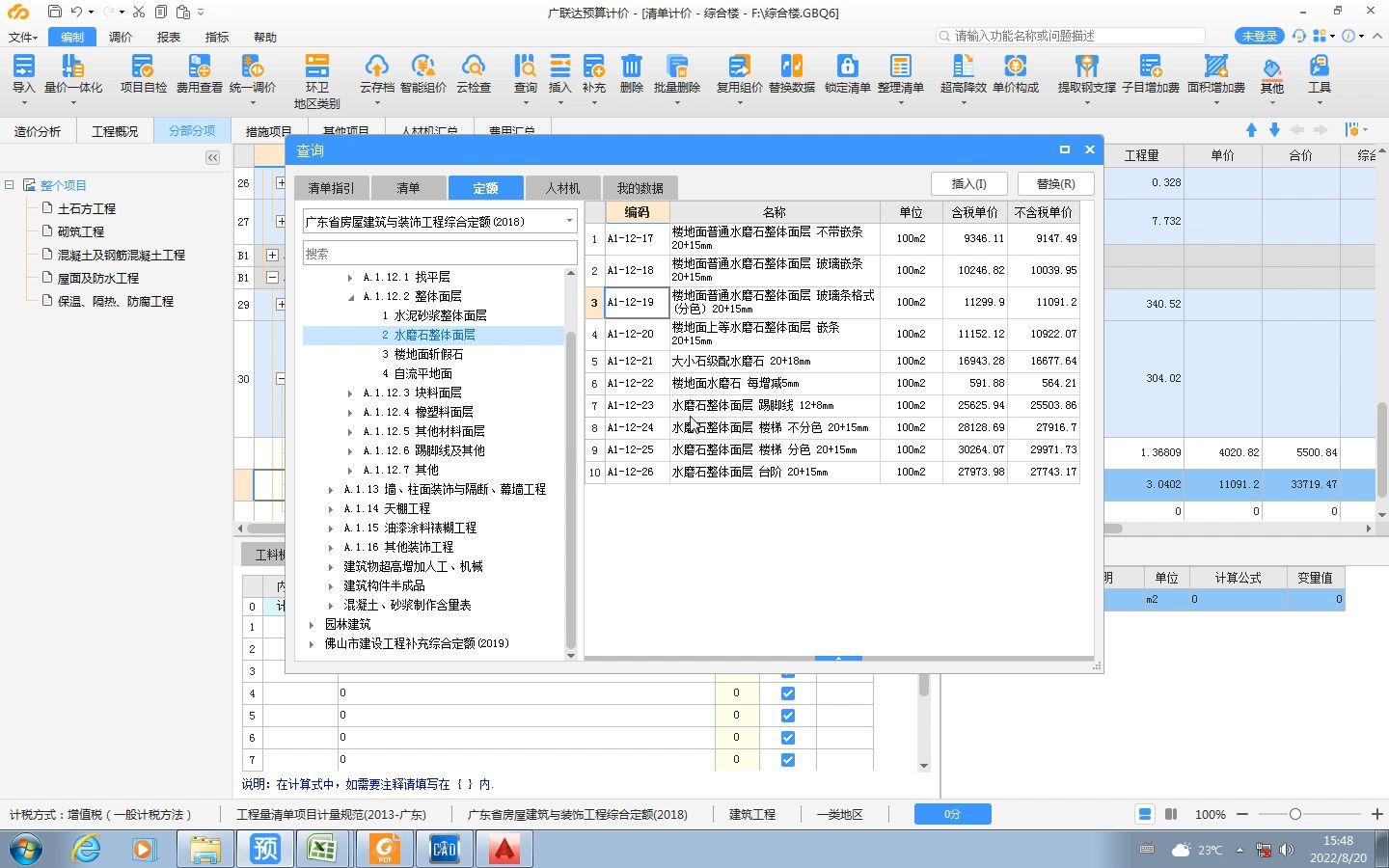Viewport: 1389px width, 868px height.
Task: Click the 云存档 cloud archive icon
Action: click(x=376, y=73)
